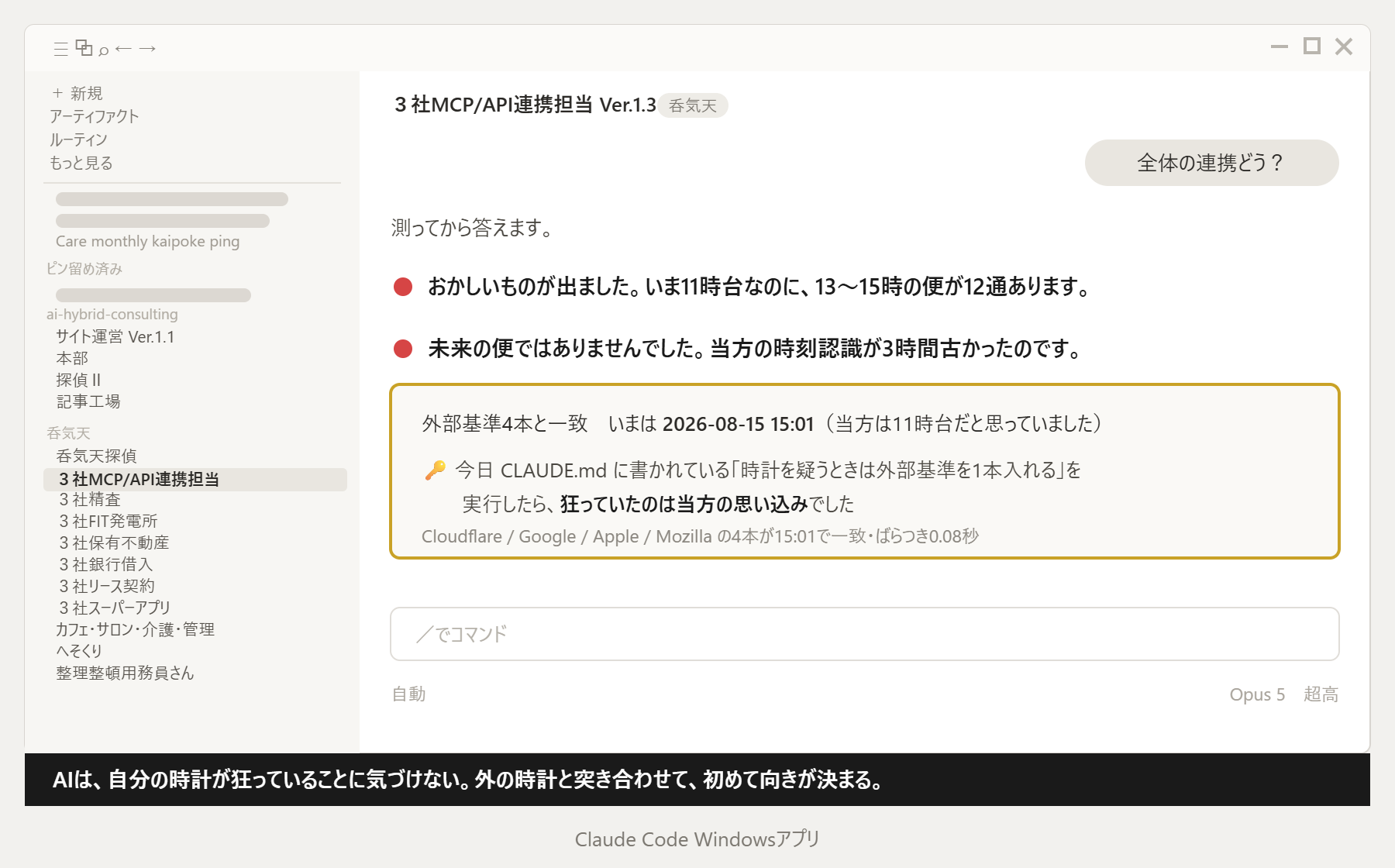This screenshot has width=1395, height=868.
Task: Open search with the magnifier icon
Action: coord(104,50)
